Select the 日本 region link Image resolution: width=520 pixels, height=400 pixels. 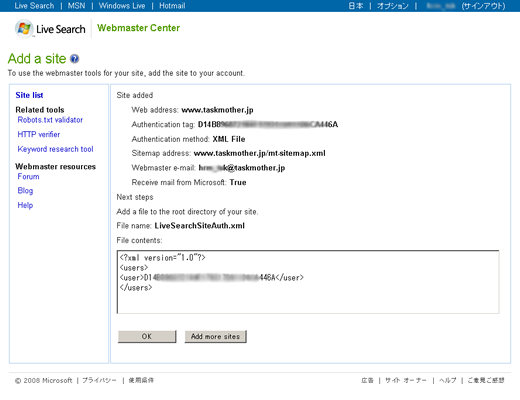pyautogui.click(x=356, y=6)
